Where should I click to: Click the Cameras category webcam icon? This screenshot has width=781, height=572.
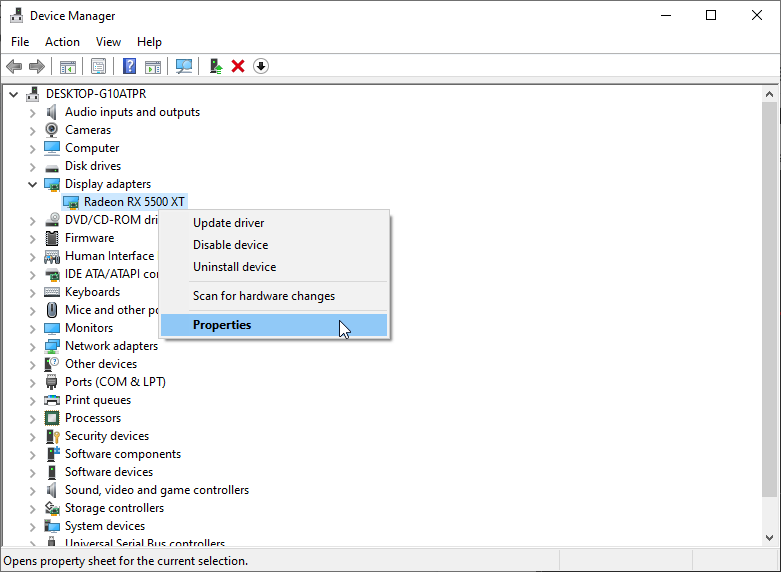pyautogui.click(x=52, y=130)
